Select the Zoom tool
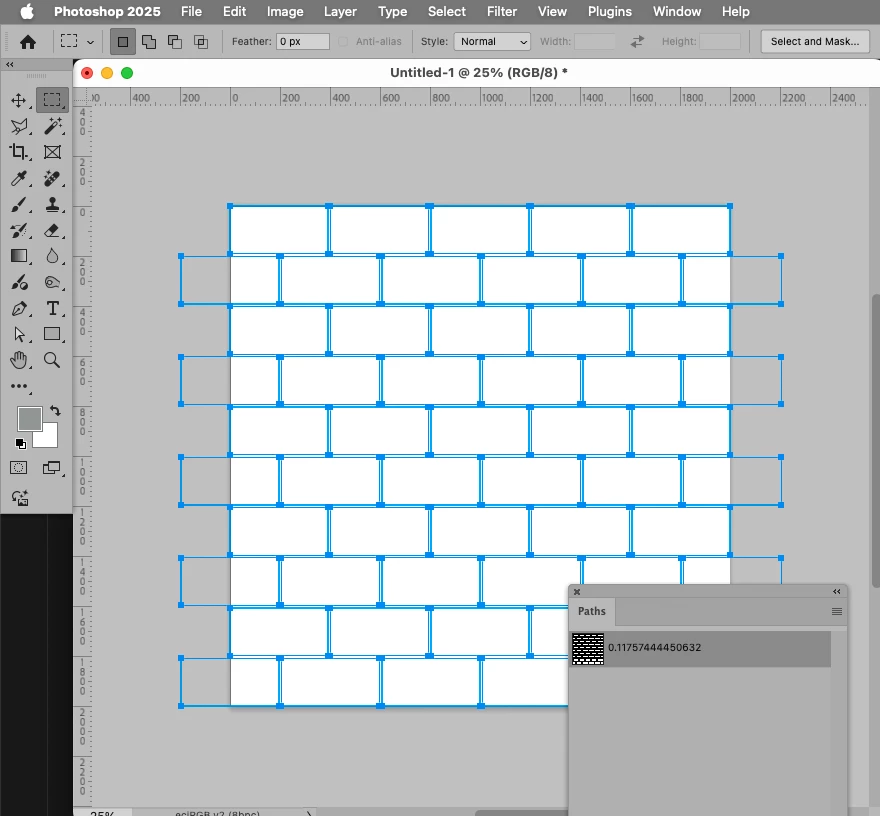The width and height of the screenshot is (880, 816). pyautogui.click(x=52, y=360)
